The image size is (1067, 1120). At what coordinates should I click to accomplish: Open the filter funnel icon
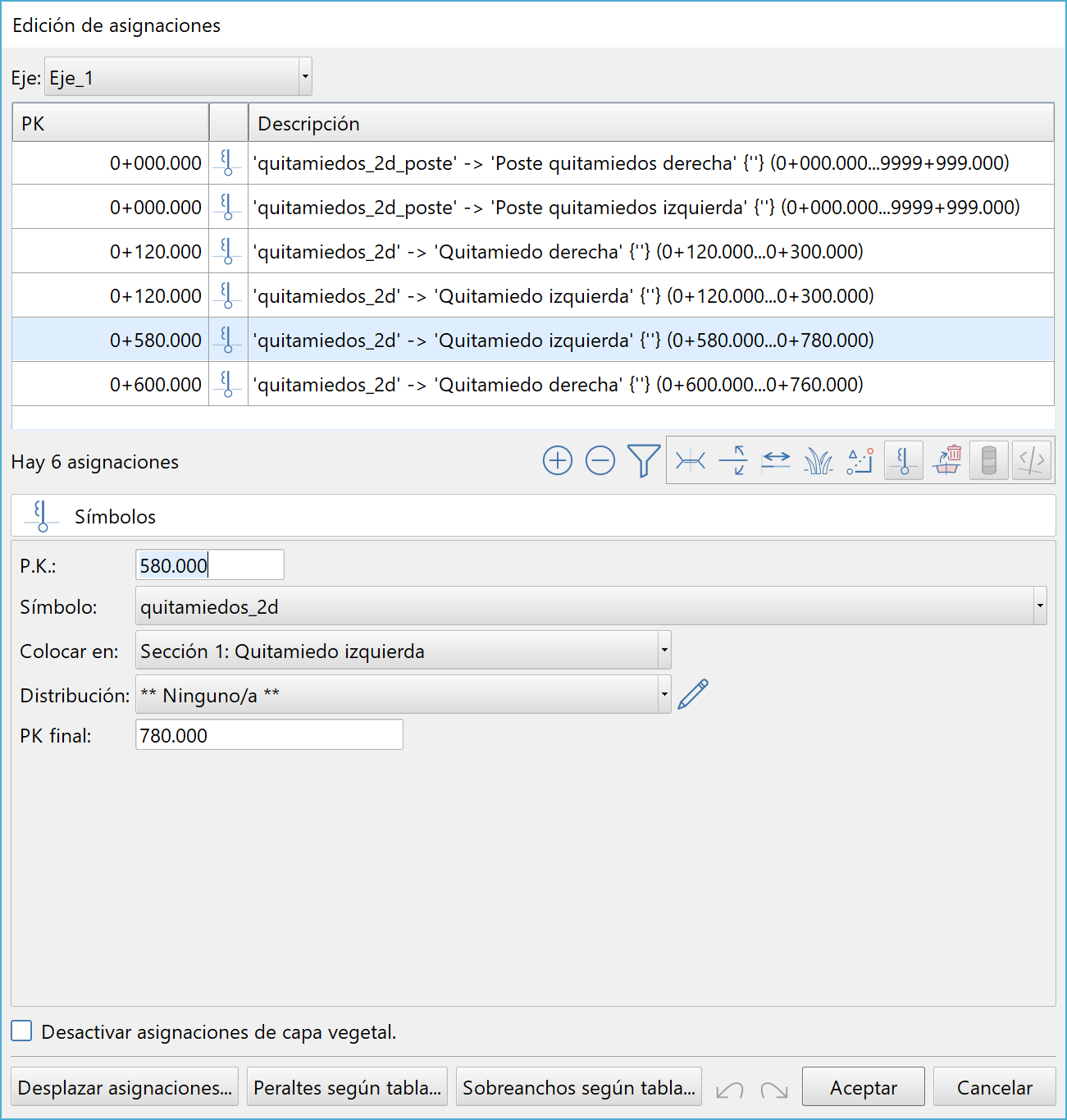click(643, 460)
